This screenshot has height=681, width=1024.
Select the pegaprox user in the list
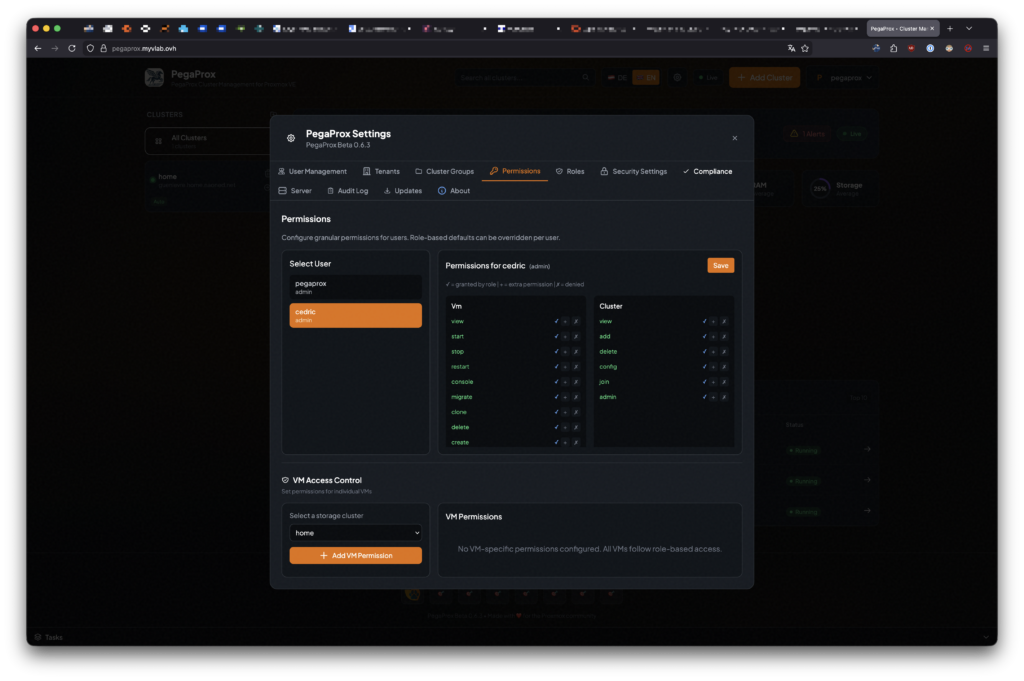click(x=355, y=288)
